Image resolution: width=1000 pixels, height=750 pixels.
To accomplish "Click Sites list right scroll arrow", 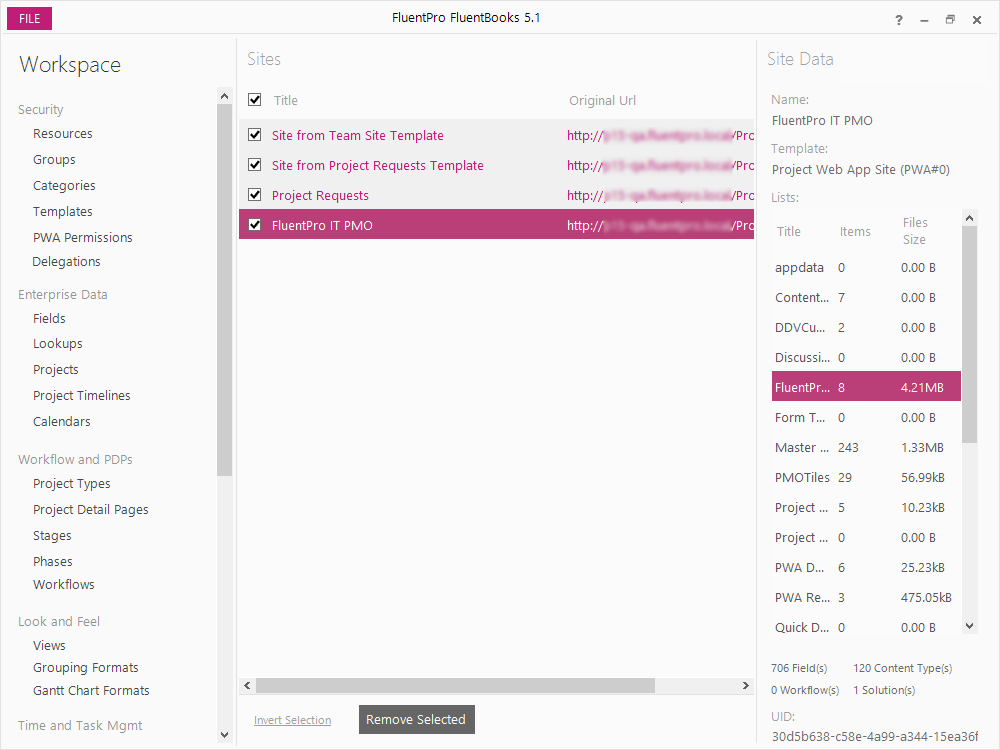I will [746, 686].
